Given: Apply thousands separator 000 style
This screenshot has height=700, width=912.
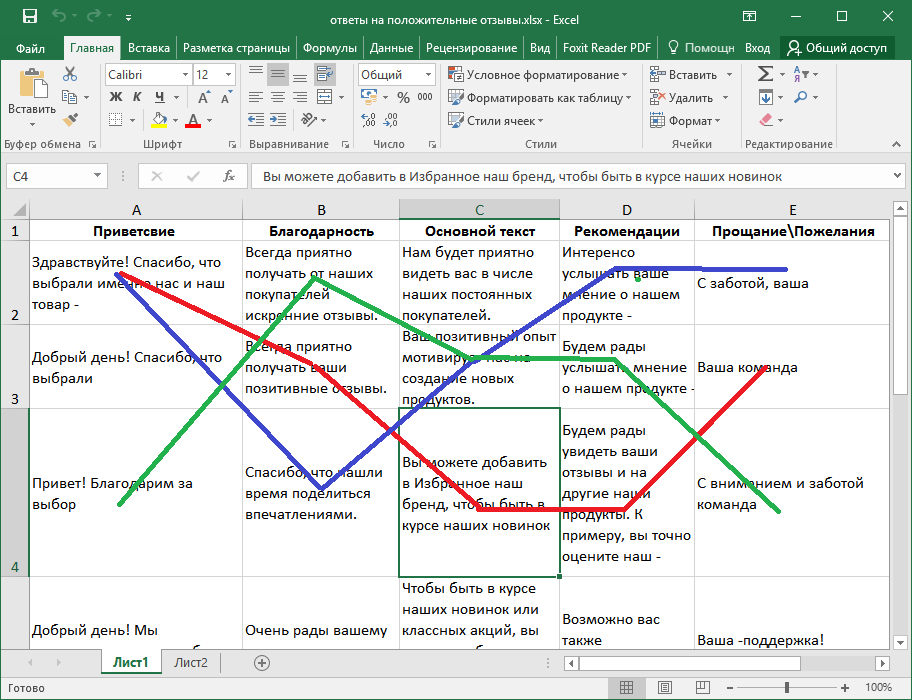Looking at the screenshot, I should tap(425, 97).
